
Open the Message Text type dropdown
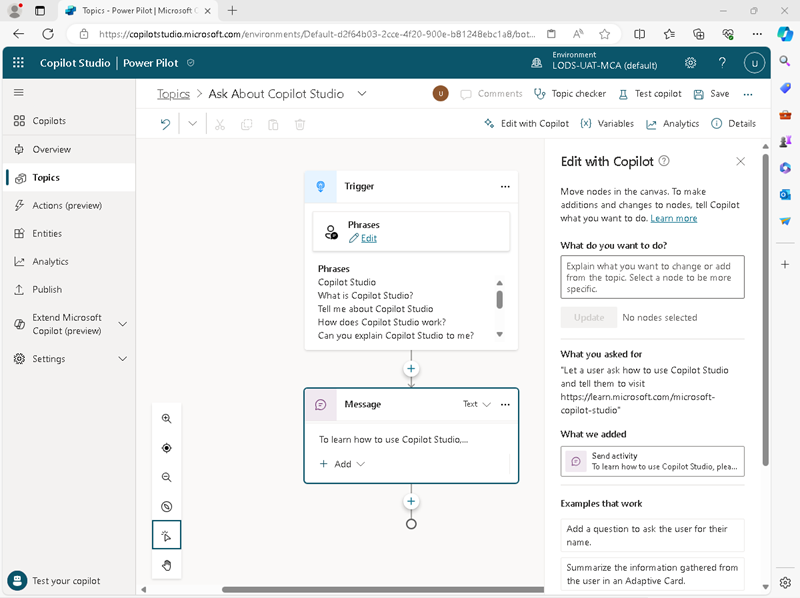point(477,404)
